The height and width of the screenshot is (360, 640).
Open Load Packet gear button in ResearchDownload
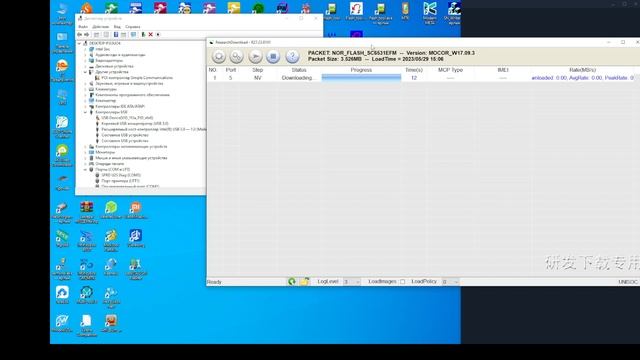pos(219,56)
